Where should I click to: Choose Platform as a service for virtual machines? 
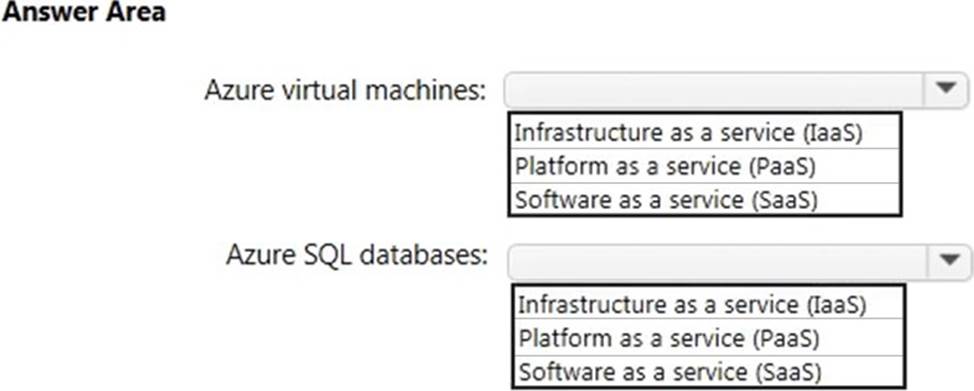point(704,165)
